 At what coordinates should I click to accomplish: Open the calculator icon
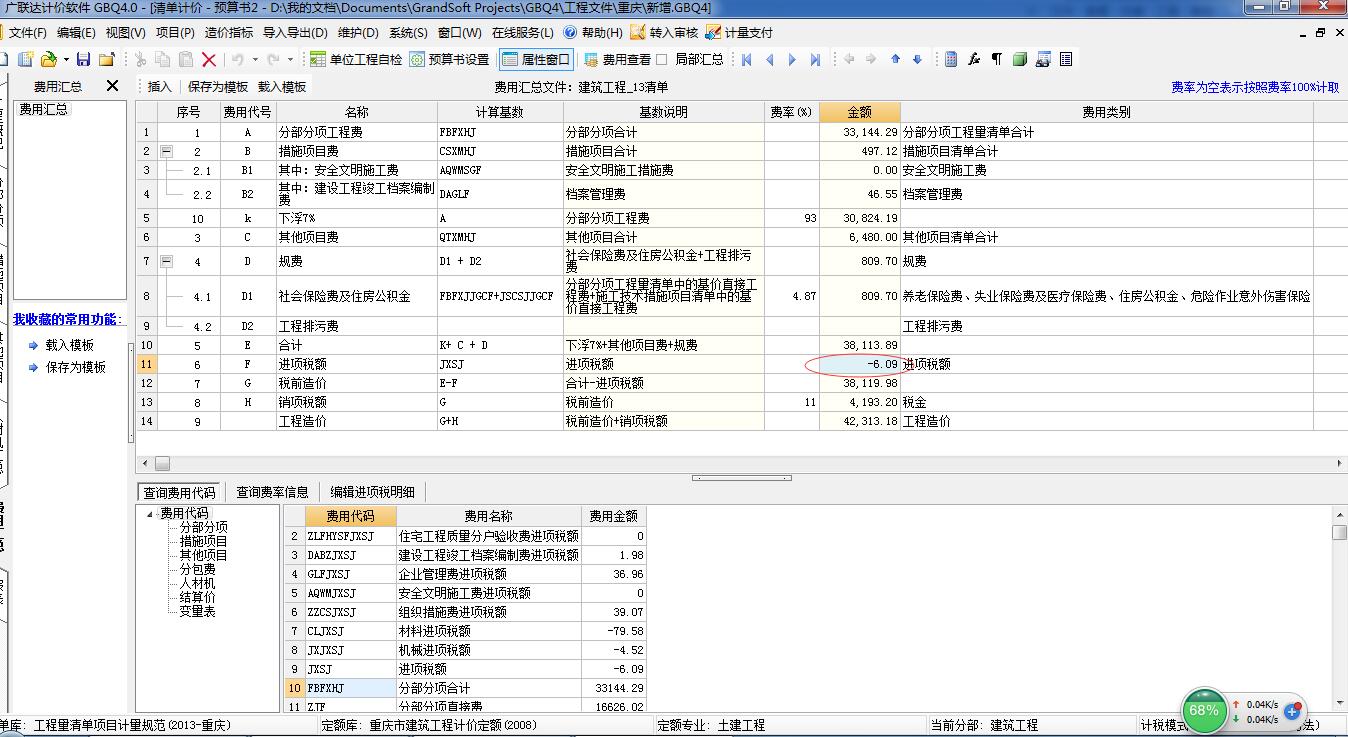951,60
